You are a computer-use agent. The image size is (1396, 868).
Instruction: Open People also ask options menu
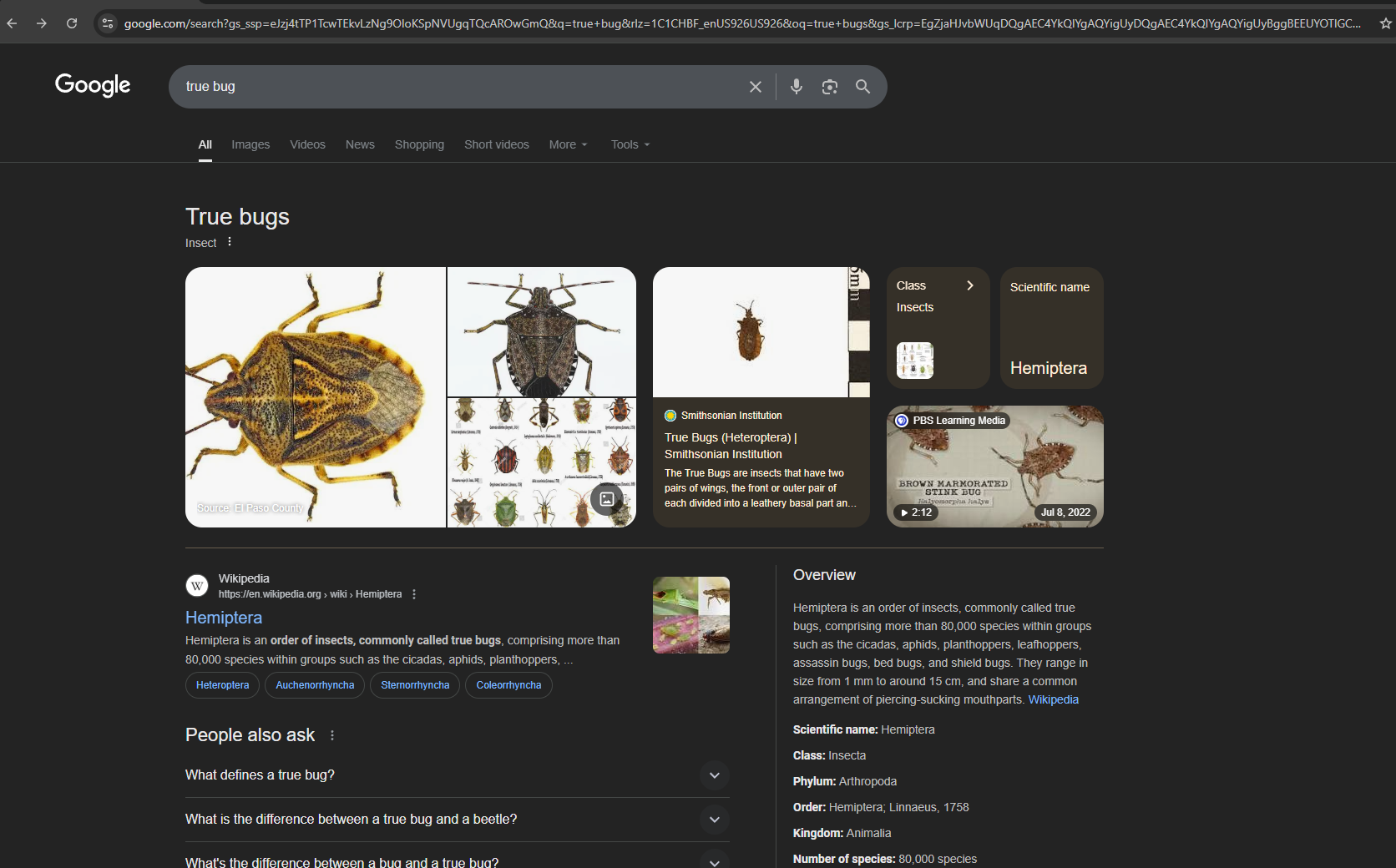click(332, 735)
